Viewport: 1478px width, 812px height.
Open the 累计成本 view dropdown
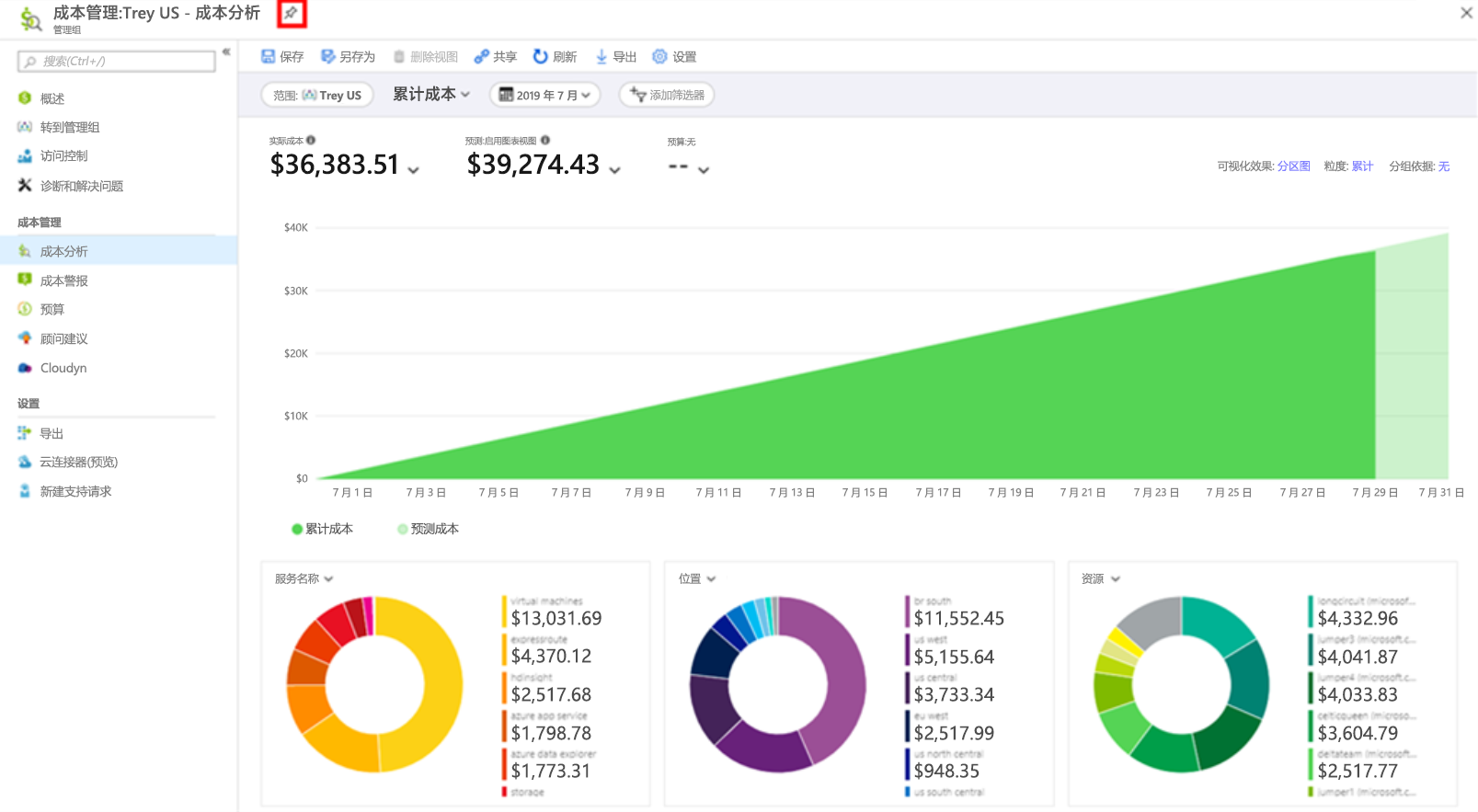431,94
